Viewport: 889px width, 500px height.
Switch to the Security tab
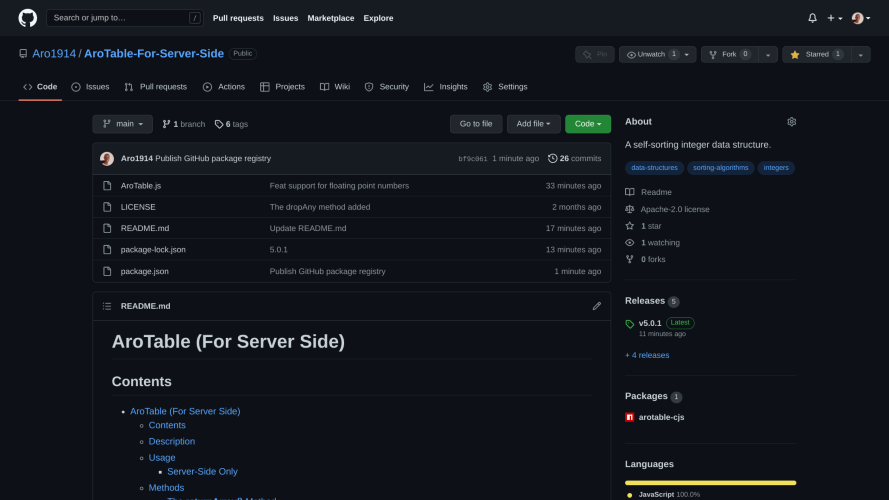387,87
